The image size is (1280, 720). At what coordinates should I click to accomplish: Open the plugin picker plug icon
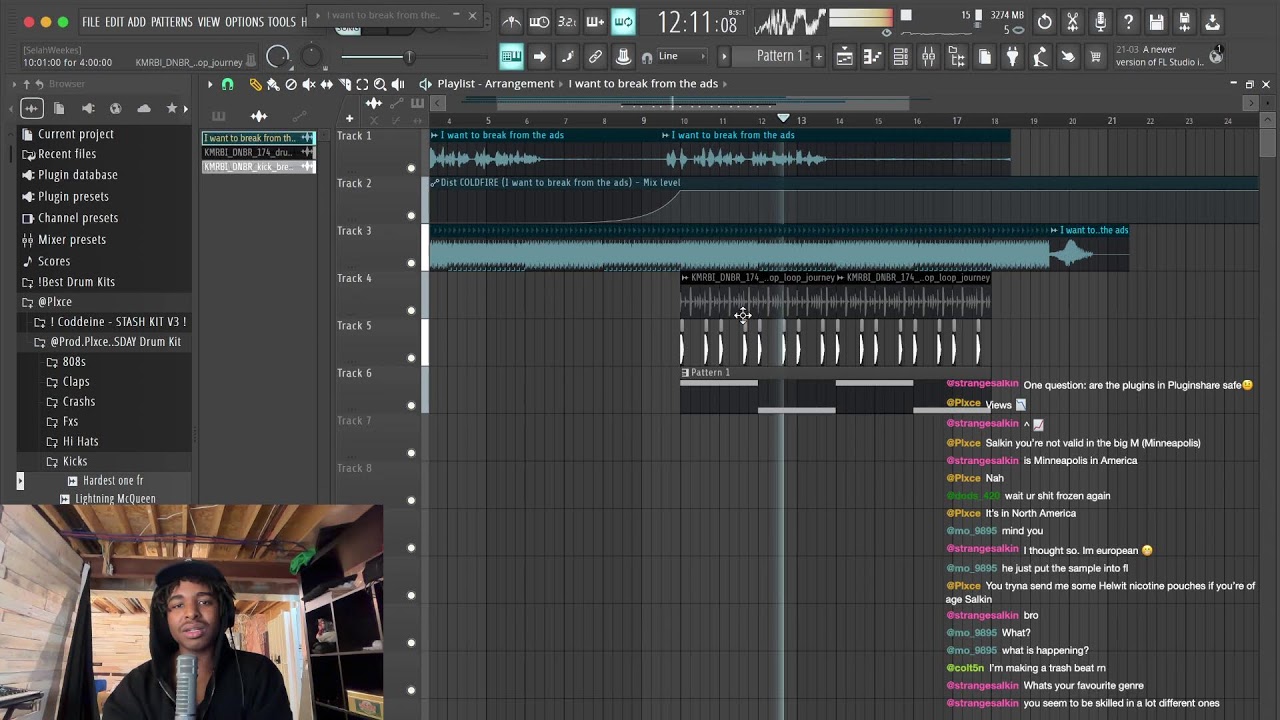pos(1013,57)
